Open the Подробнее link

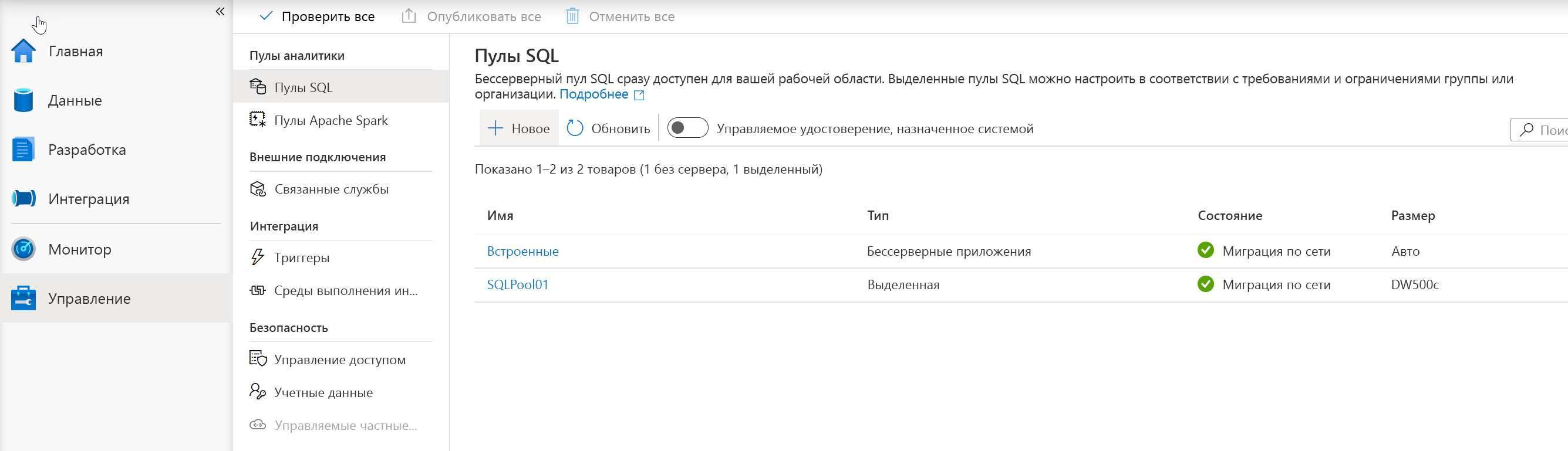click(x=594, y=94)
